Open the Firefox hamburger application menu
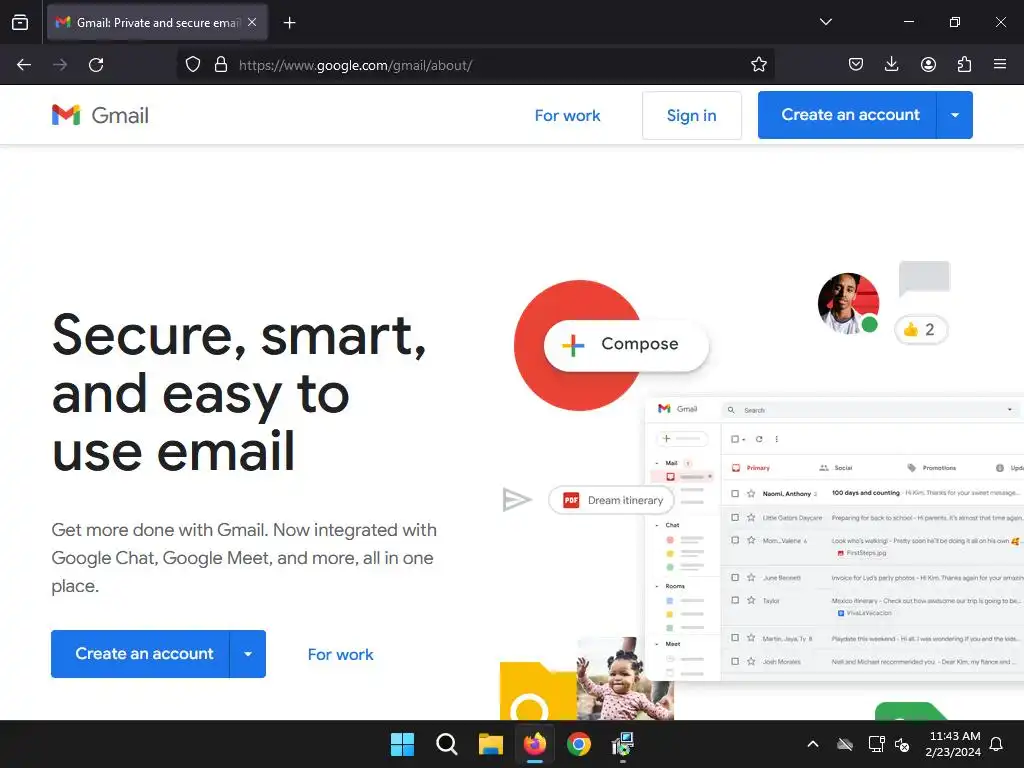The width and height of the screenshot is (1024, 768). point(1000,64)
